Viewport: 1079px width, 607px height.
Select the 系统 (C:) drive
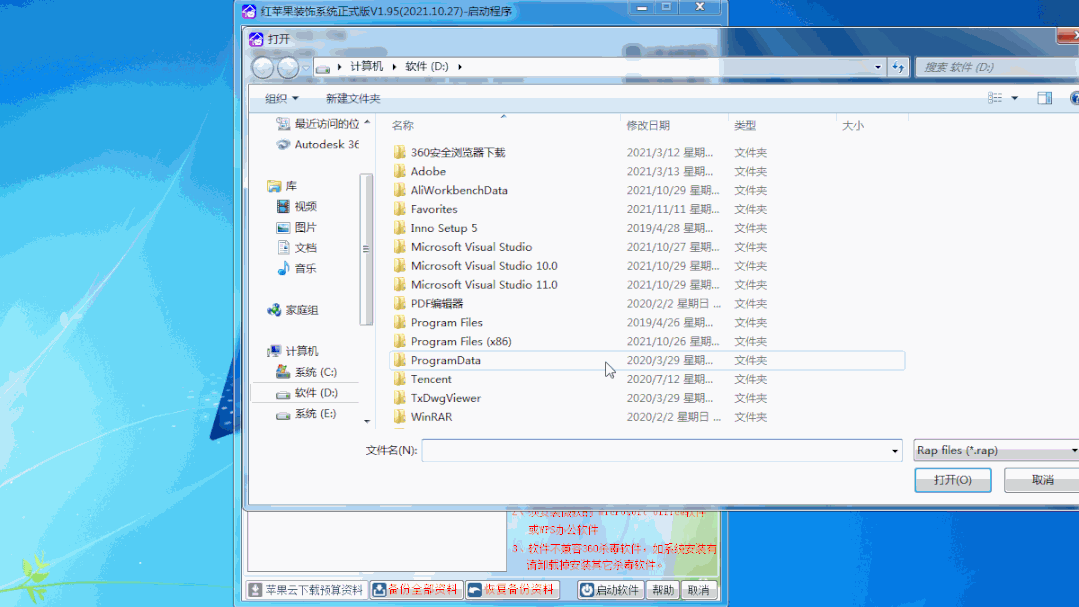[307, 372]
